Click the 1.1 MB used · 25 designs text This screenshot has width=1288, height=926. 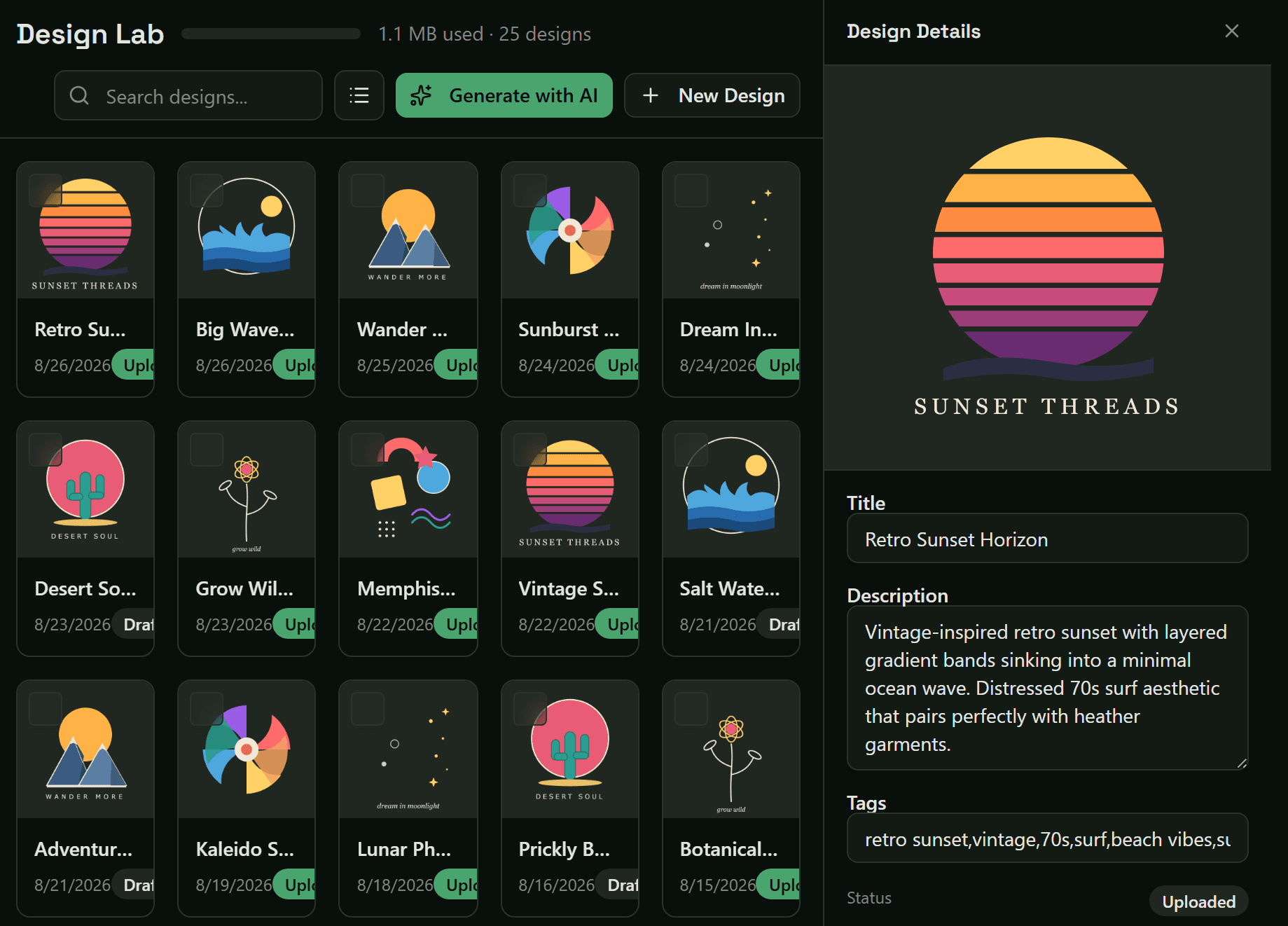tap(485, 34)
